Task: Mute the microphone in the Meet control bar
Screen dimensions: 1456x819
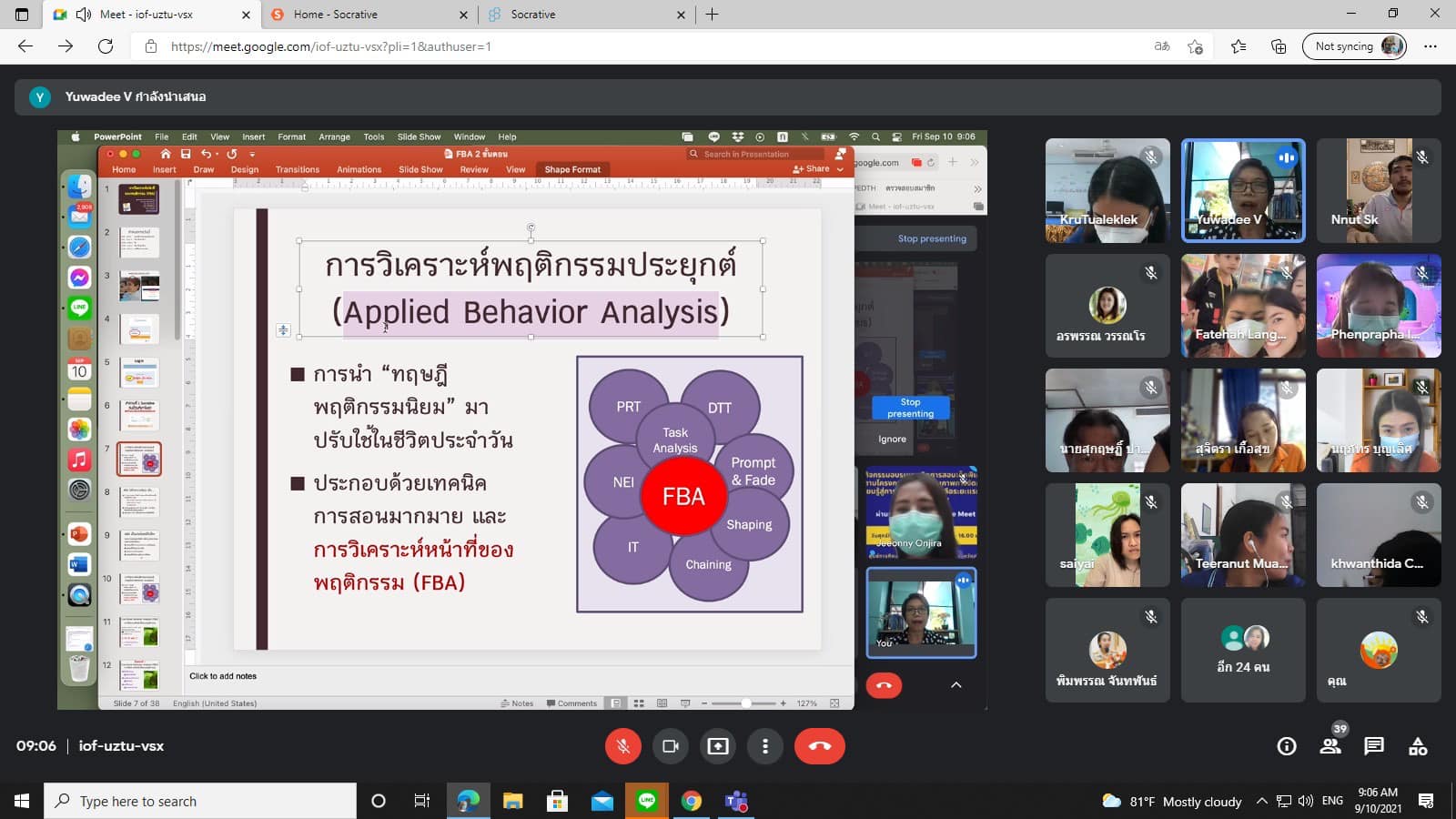Action: click(623, 746)
